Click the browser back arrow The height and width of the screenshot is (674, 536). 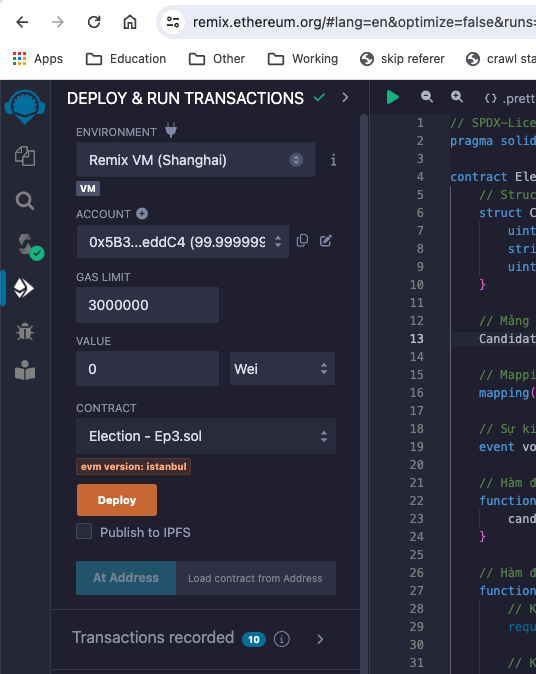click(22, 22)
